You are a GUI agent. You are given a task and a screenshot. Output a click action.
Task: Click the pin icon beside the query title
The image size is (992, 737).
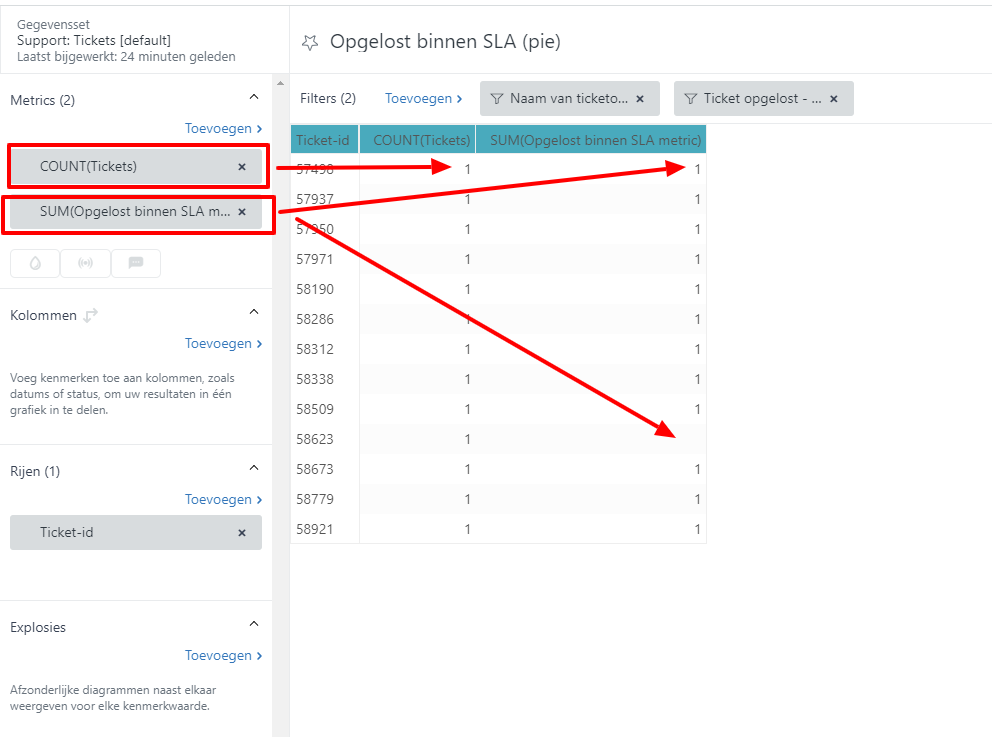pos(311,42)
